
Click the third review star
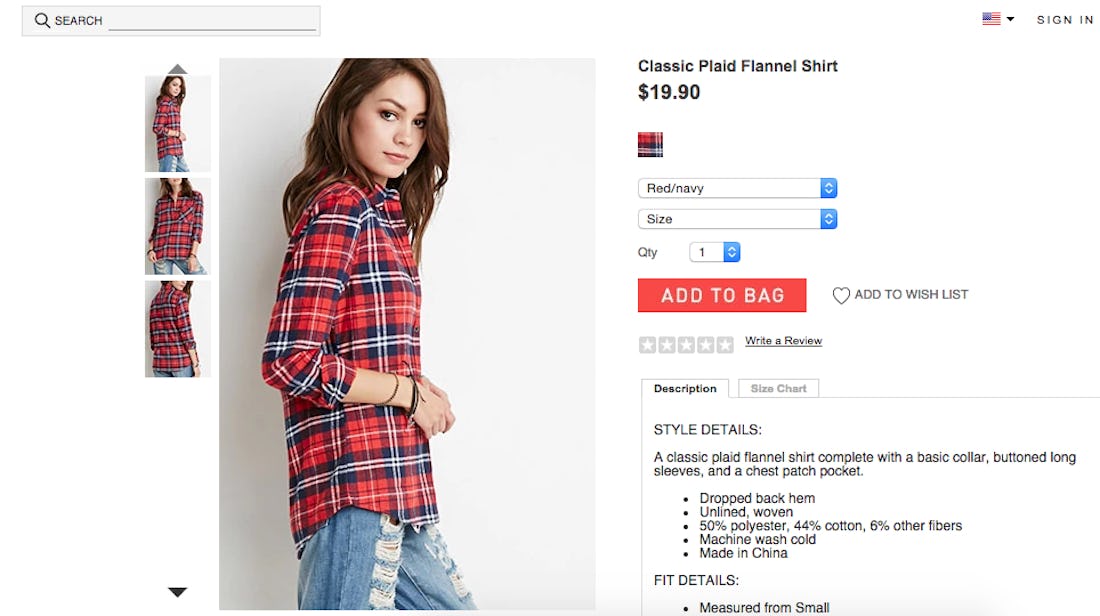(x=686, y=345)
